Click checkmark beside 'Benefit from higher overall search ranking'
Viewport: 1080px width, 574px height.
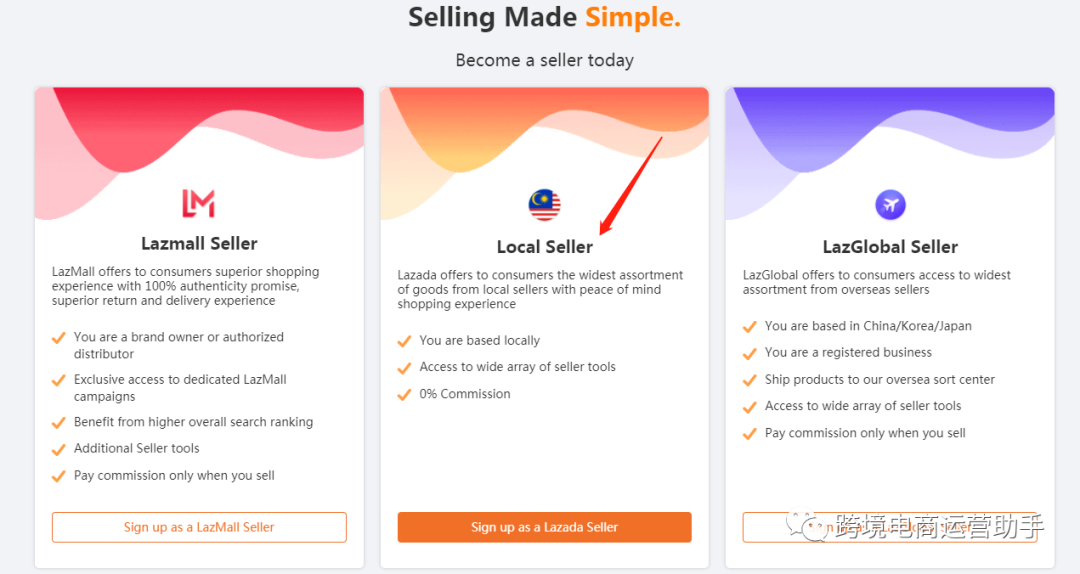tap(59, 422)
